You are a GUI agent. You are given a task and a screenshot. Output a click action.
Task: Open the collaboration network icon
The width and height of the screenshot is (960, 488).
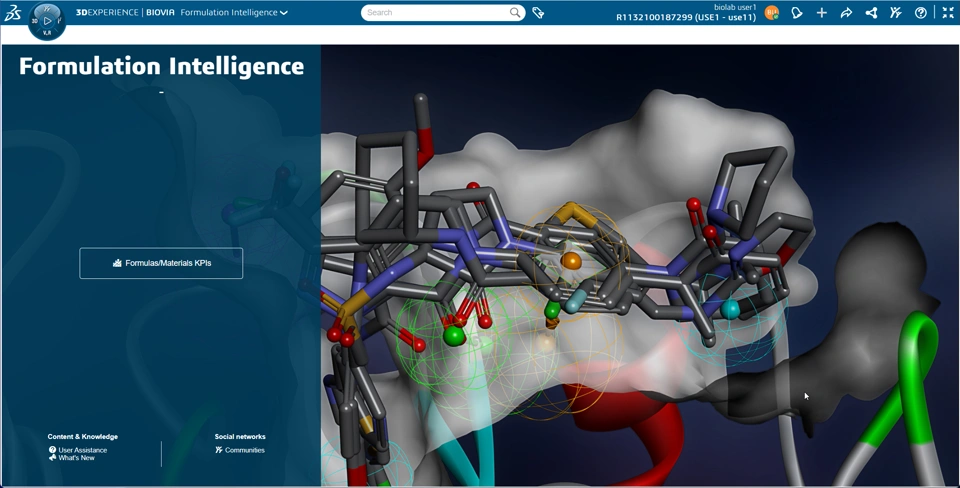871,12
